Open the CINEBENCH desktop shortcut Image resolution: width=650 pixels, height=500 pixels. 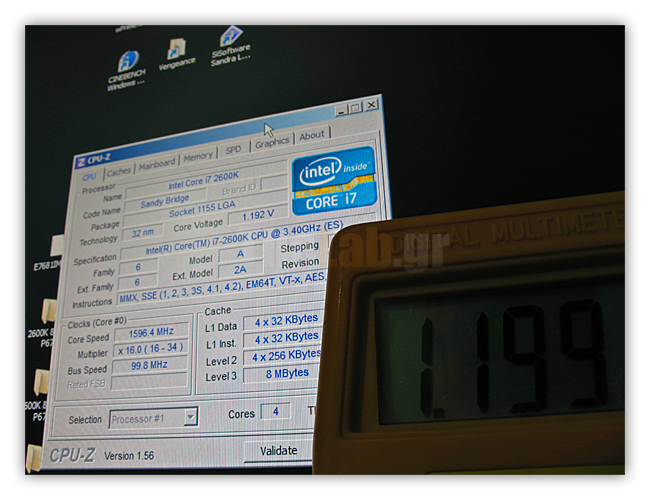[127, 63]
